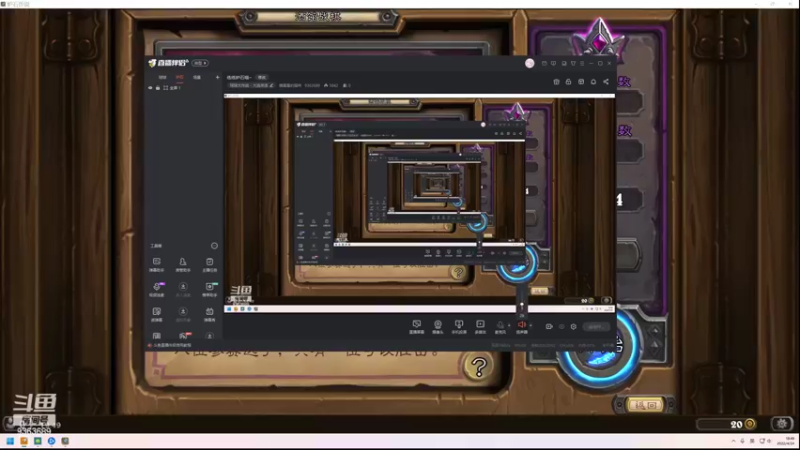Viewport: 800px width, 450px height.
Task: Share the stream with the share icon
Action: point(606,82)
